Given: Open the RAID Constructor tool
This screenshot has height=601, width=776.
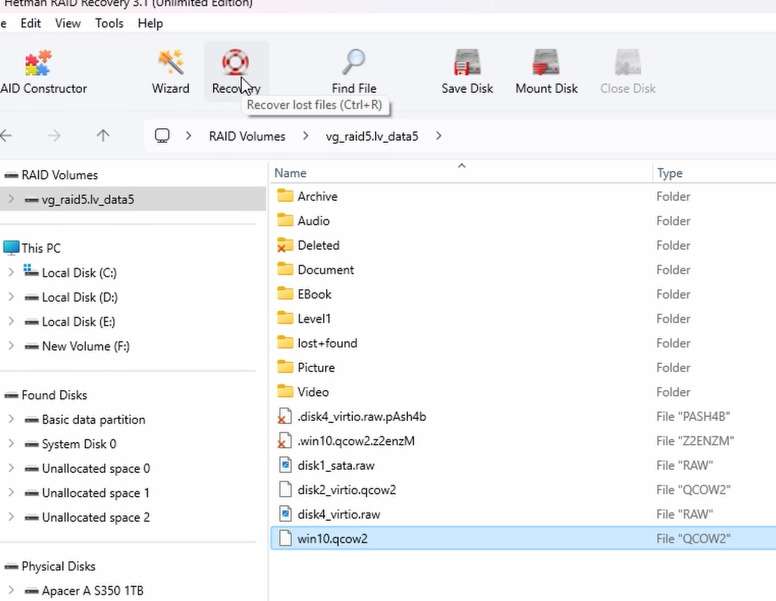Looking at the screenshot, I should coord(42,72).
